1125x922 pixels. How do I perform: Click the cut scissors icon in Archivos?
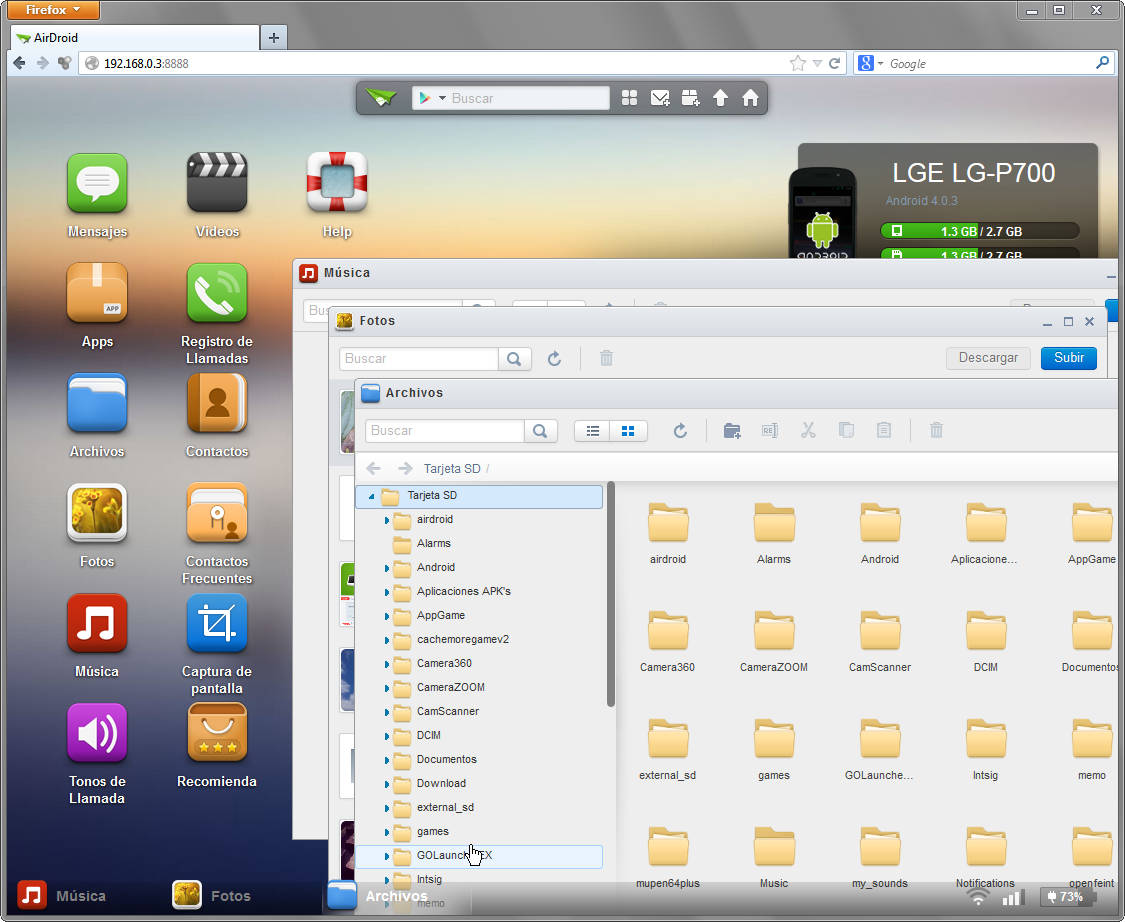[x=809, y=431]
